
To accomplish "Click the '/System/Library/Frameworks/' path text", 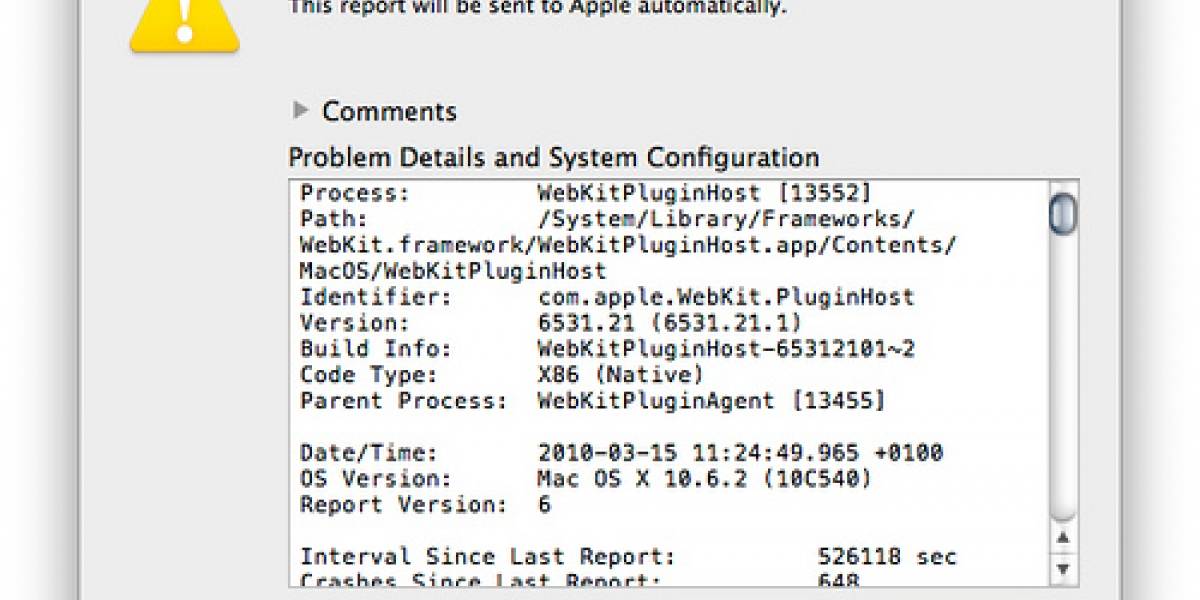I will pos(726,219).
